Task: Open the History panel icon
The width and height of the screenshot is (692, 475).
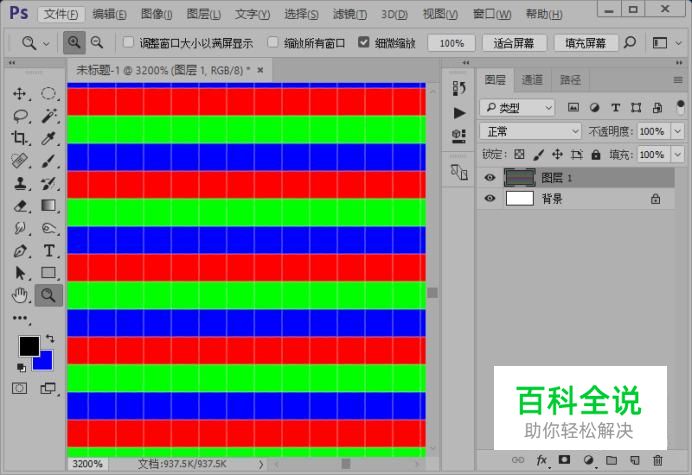Action: [x=459, y=88]
